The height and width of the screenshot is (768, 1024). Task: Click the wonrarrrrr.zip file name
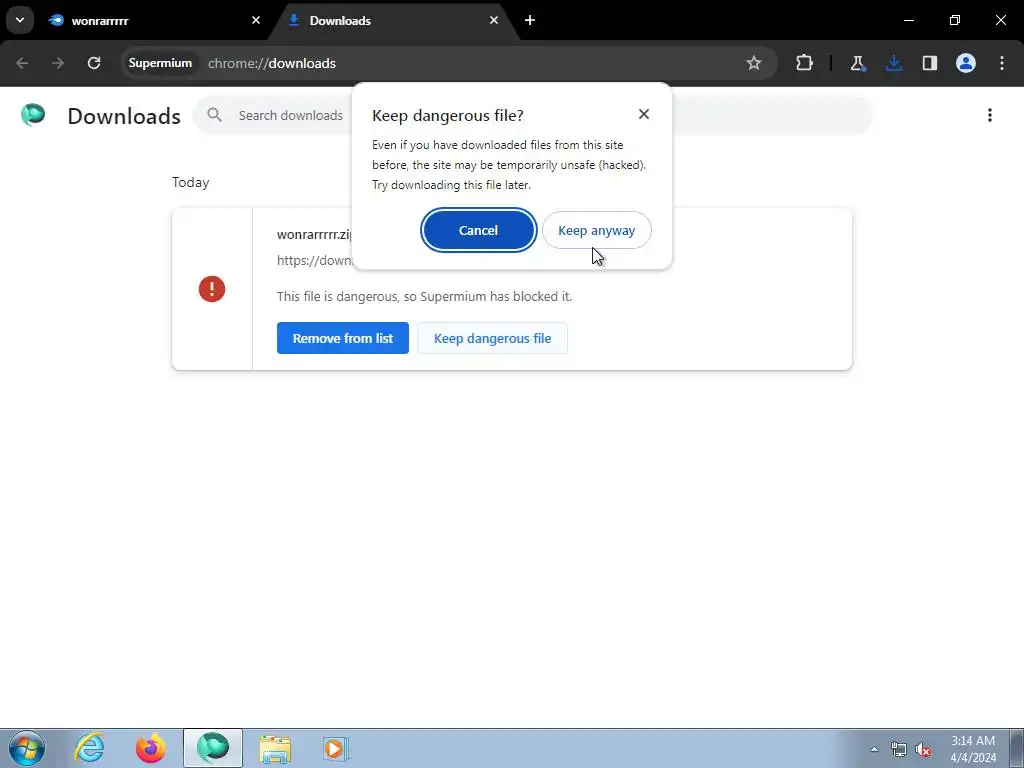click(313, 234)
